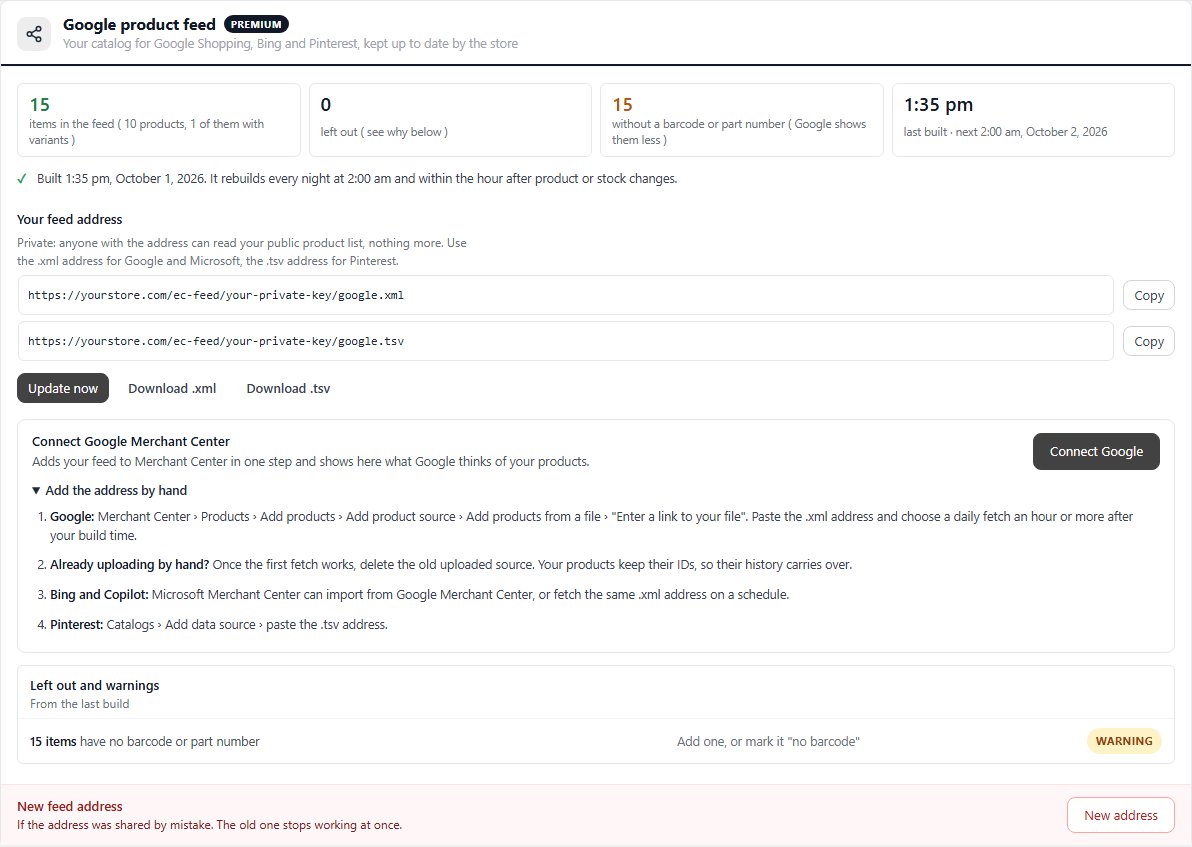Click the 'Your feed address' heading

(69, 220)
